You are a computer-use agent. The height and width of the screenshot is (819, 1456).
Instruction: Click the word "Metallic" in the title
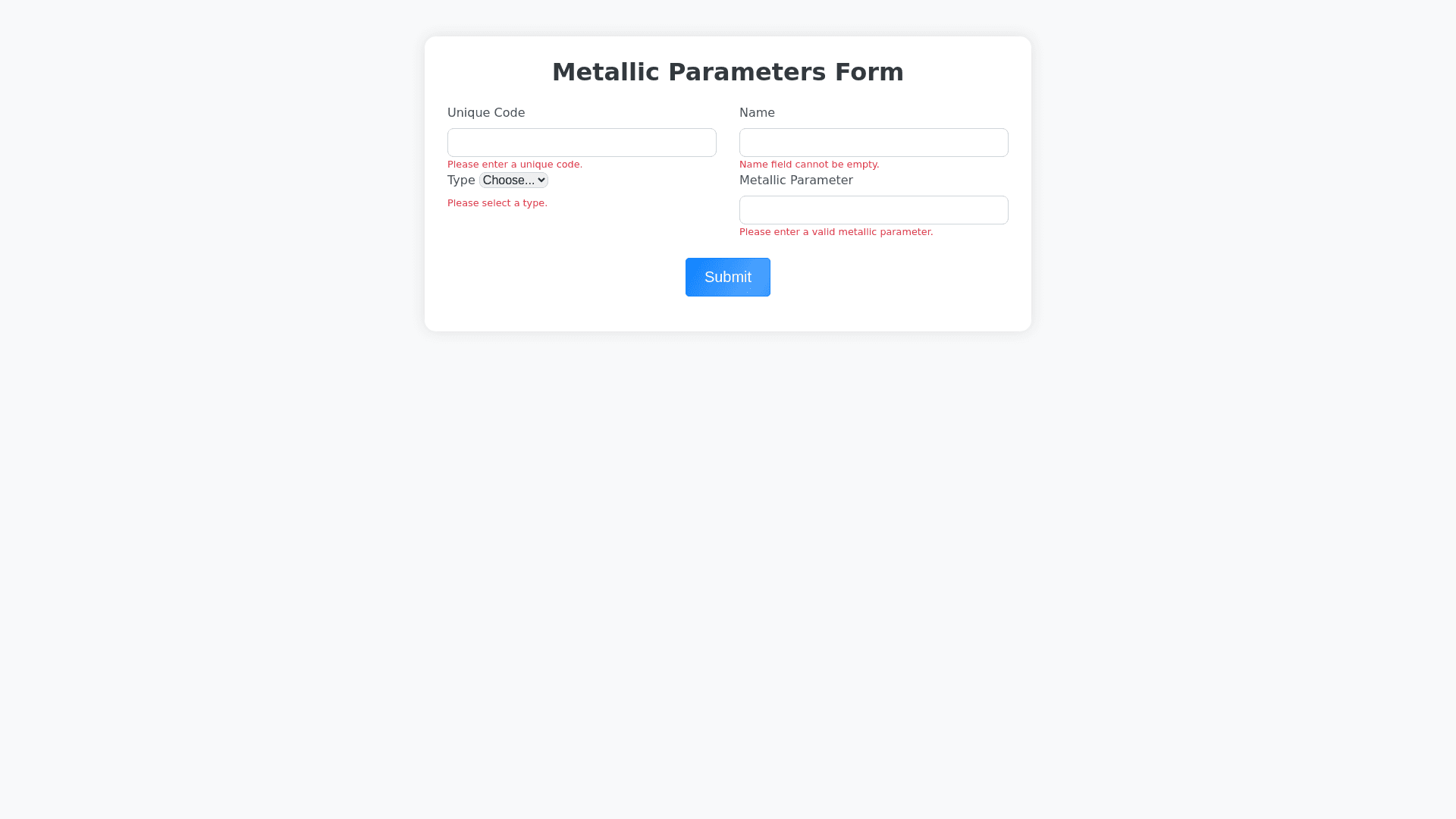point(606,72)
